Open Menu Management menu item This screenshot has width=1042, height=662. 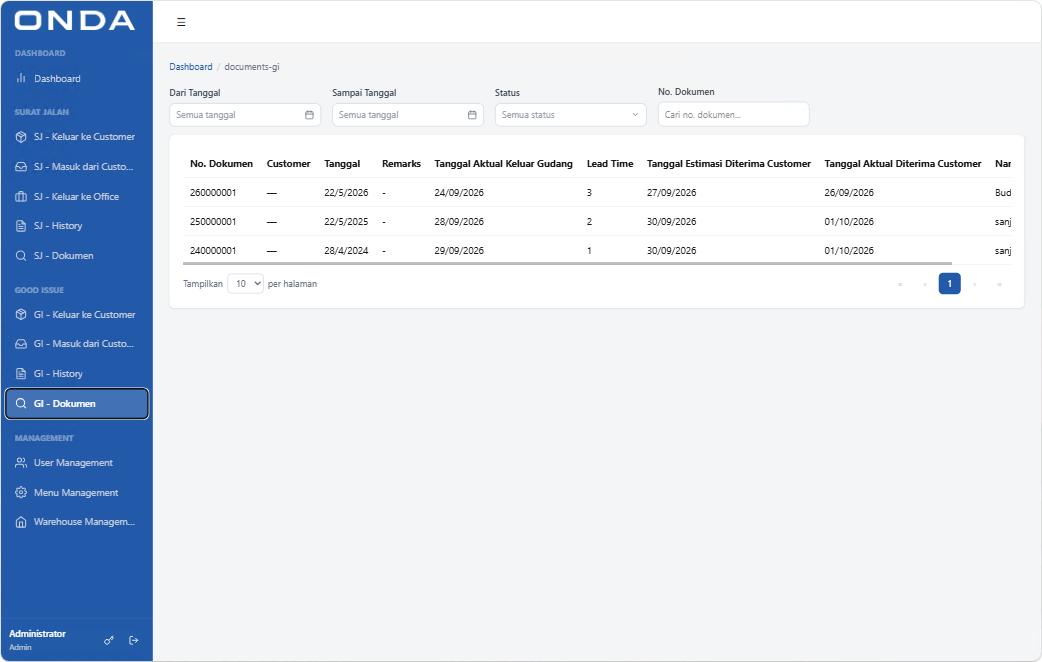76,492
